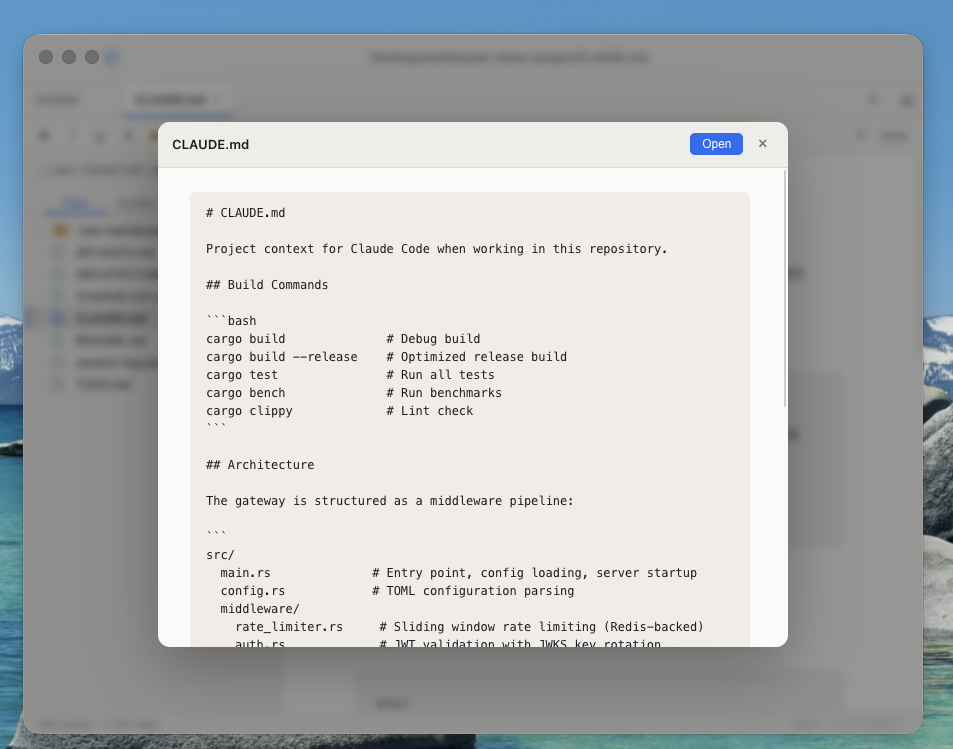Image resolution: width=953 pixels, height=749 pixels.
Task: Click the 'cargo bench' command
Action: tap(246, 393)
